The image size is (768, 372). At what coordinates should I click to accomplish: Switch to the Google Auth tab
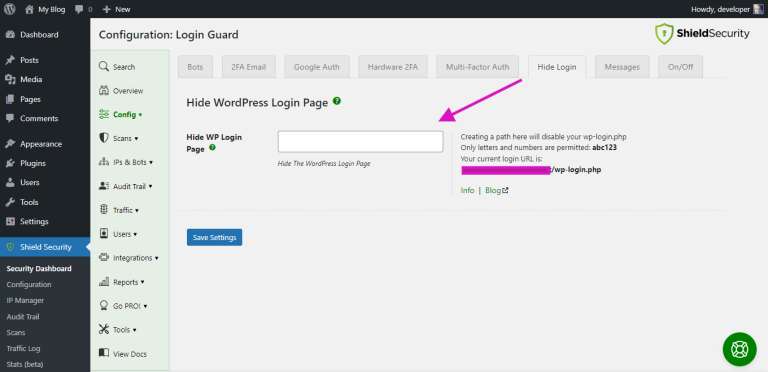click(317, 67)
